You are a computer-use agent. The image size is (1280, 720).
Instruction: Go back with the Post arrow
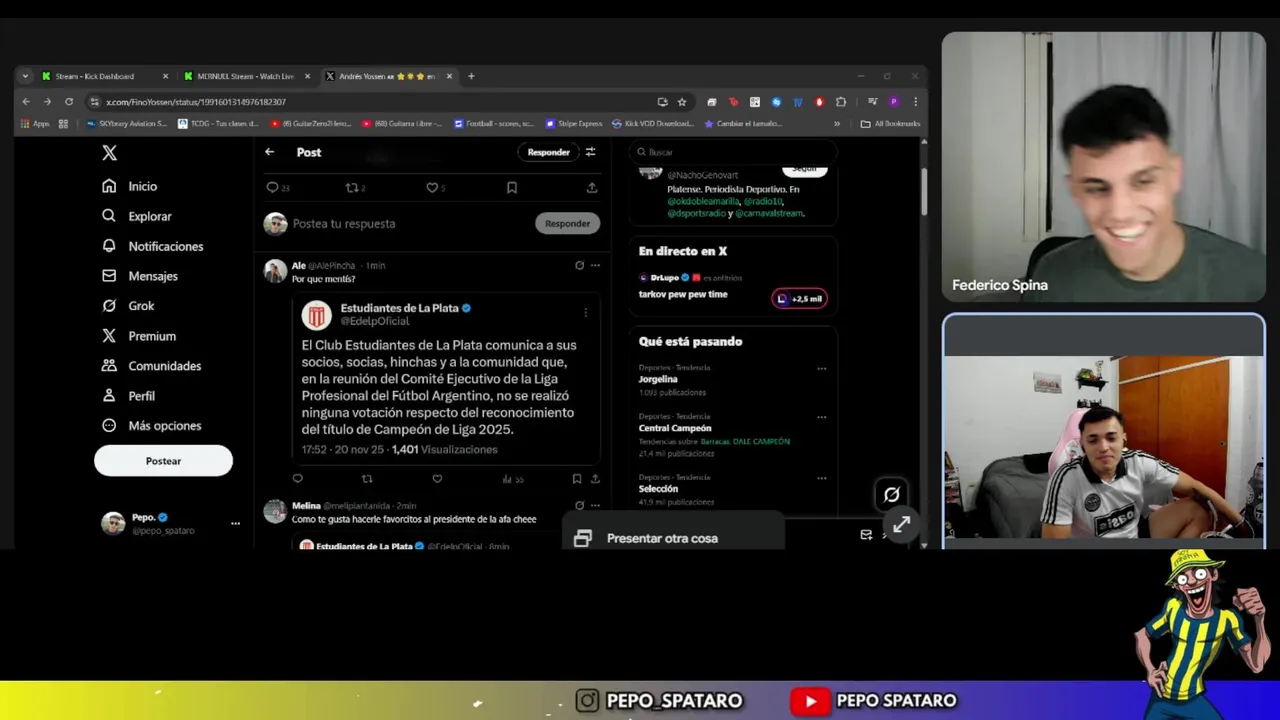269,152
